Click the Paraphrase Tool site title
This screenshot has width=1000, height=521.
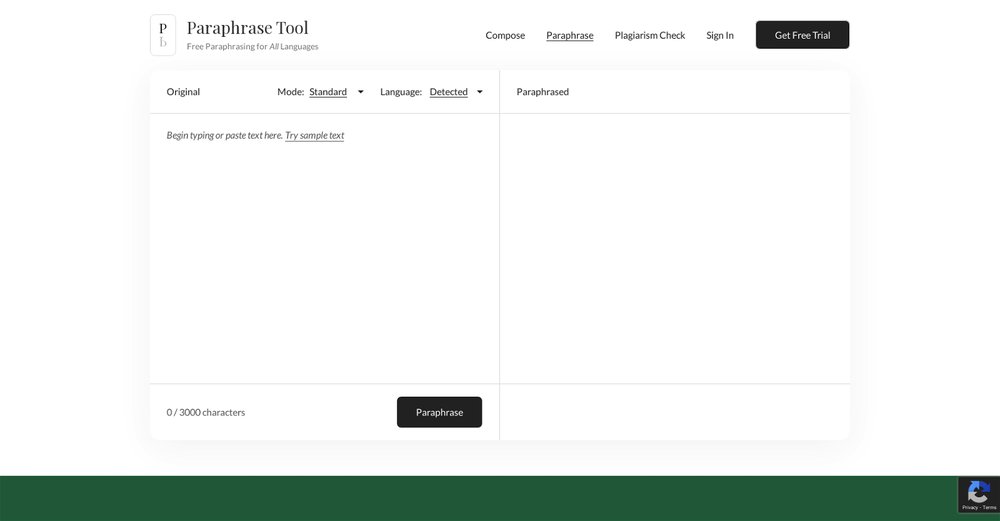[247, 27]
